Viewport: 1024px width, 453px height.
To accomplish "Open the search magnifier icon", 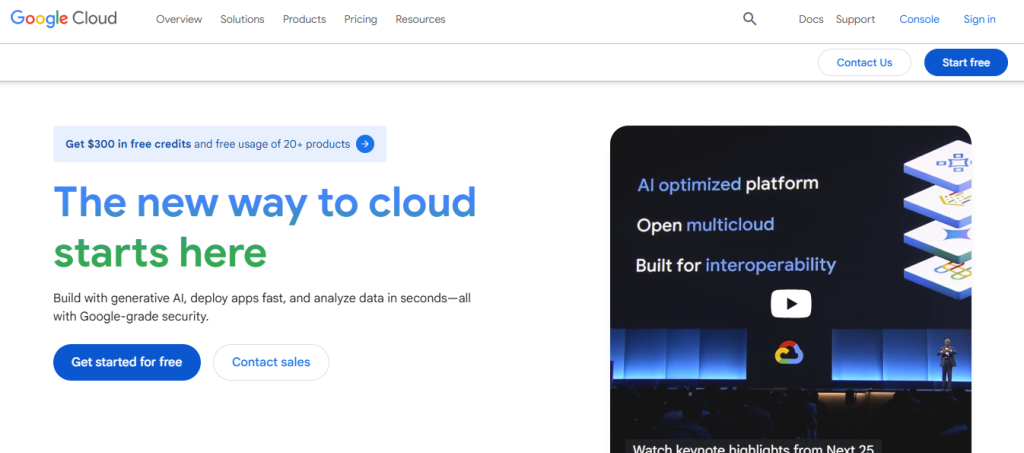I will pos(750,19).
